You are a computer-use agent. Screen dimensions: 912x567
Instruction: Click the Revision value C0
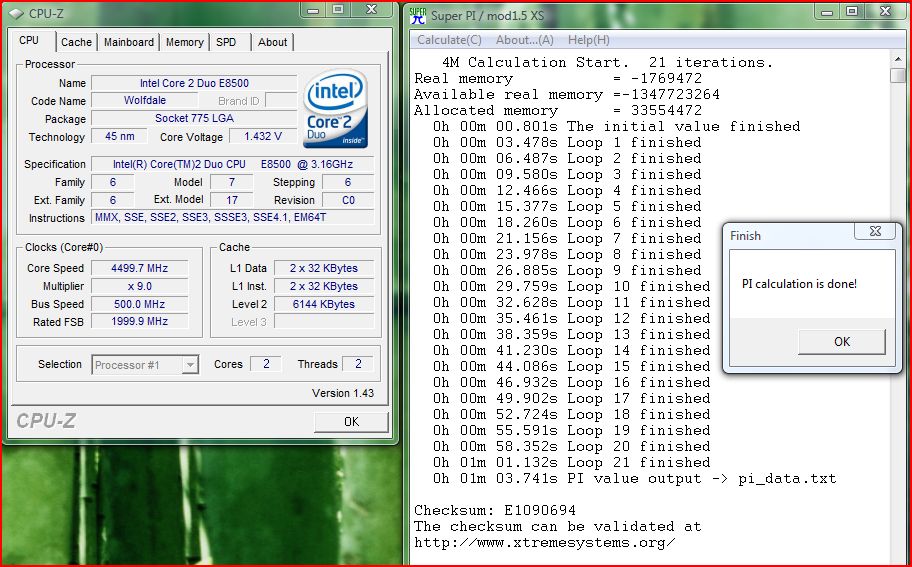(x=348, y=200)
